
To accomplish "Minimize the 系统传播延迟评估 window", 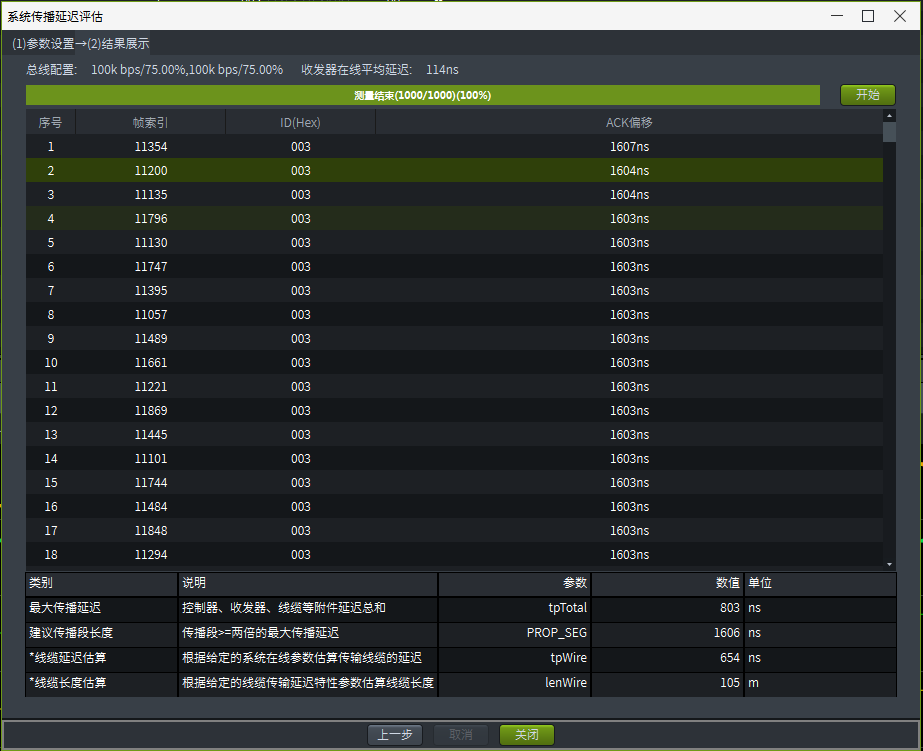I will [x=836, y=16].
